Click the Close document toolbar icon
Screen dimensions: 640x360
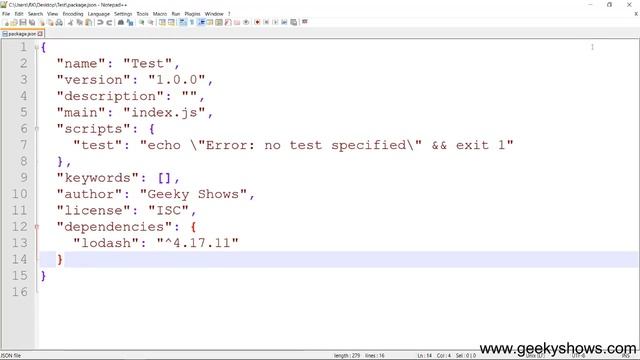[41, 22]
